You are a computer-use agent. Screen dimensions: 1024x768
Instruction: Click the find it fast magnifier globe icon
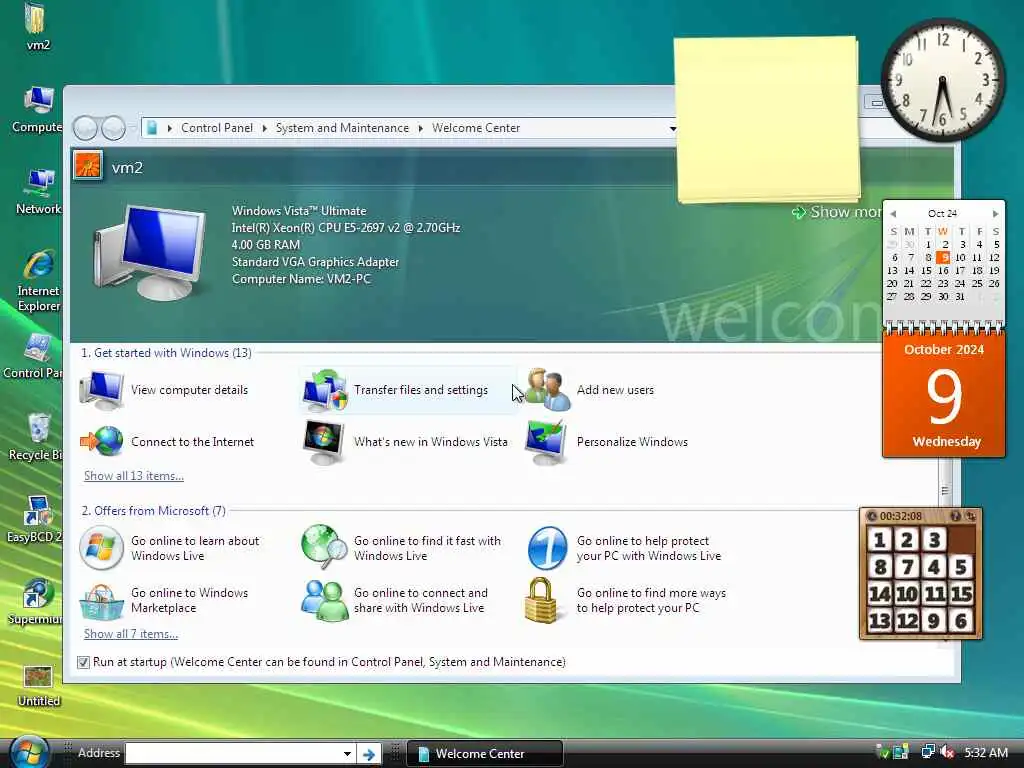pos(325,547)
